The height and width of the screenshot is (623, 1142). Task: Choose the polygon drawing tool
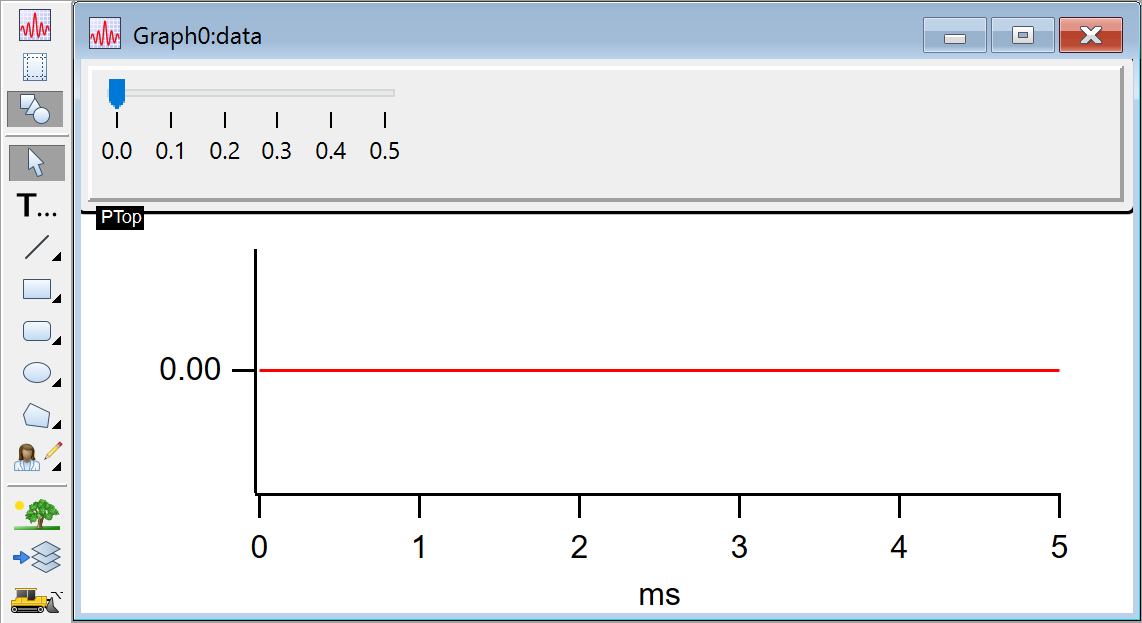point(37,415)
